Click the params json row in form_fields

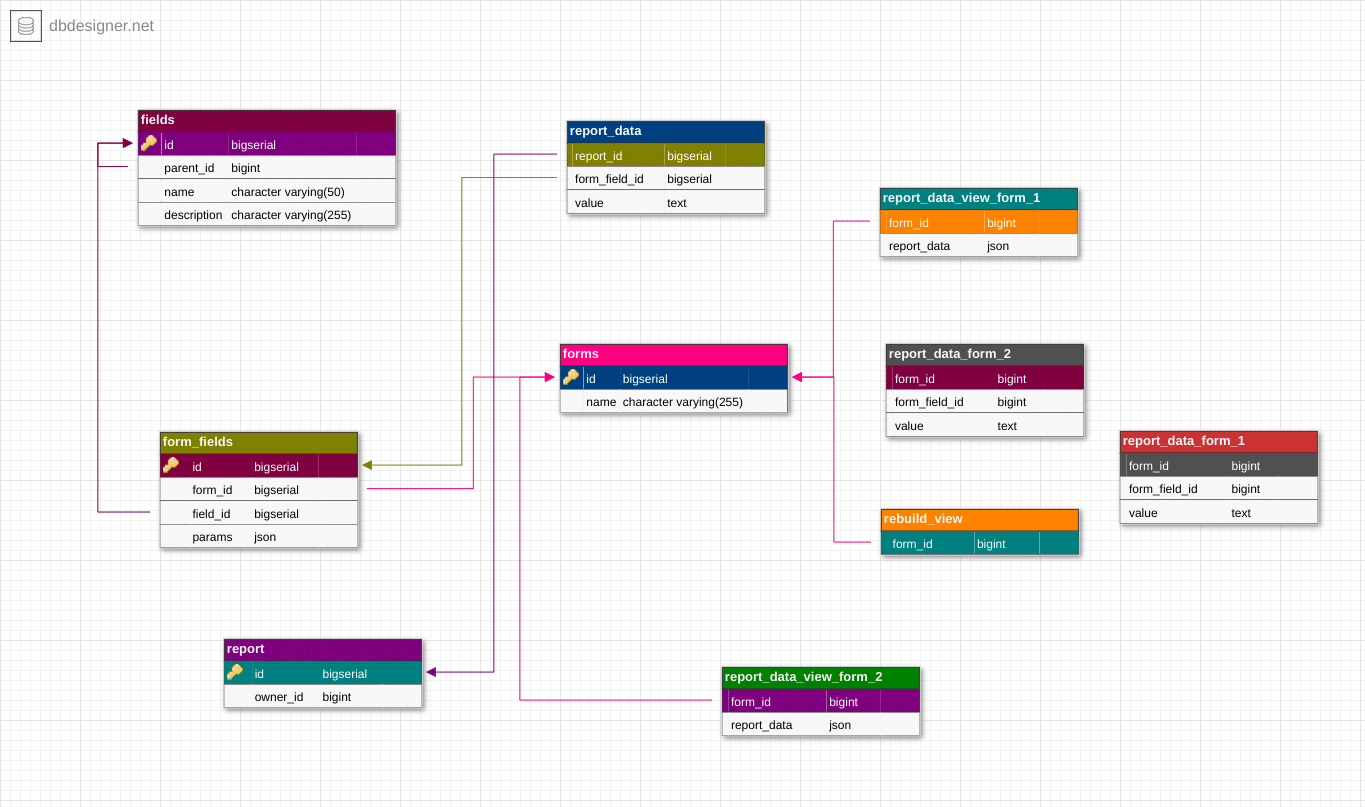[258, 537]
